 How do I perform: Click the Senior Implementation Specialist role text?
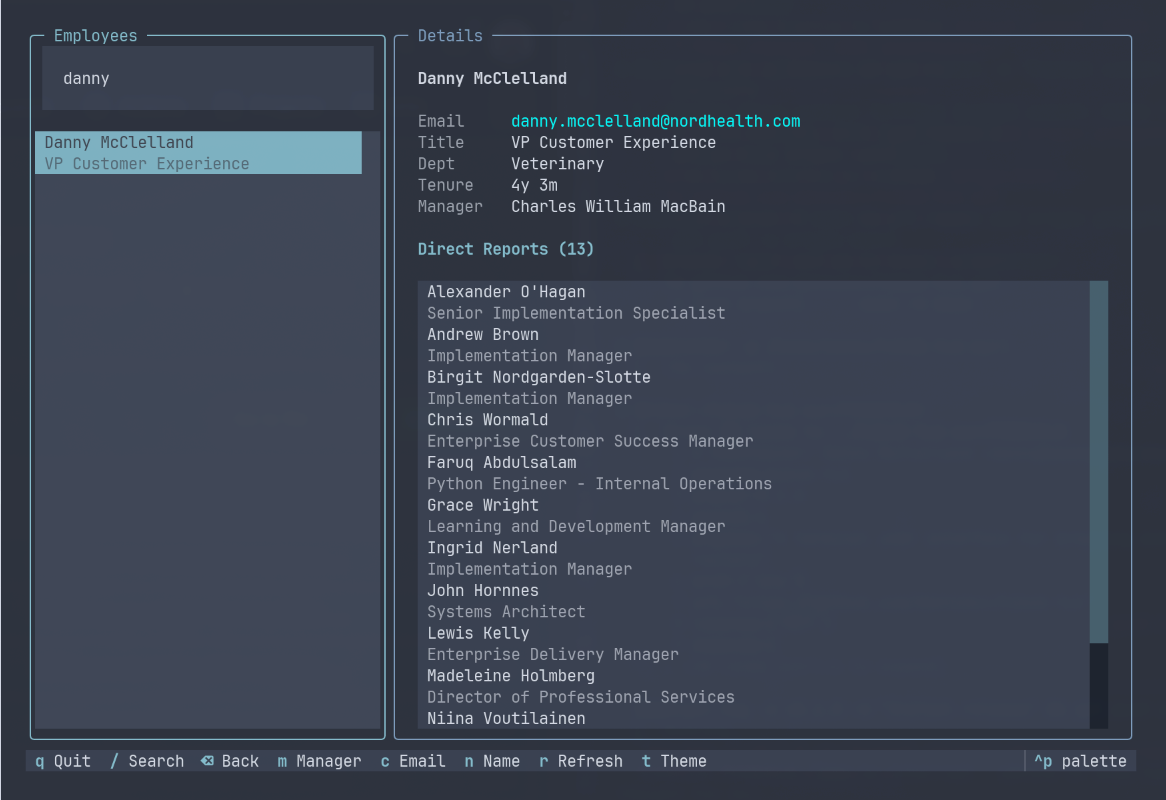pyautogui.click(x=576, y=314)
